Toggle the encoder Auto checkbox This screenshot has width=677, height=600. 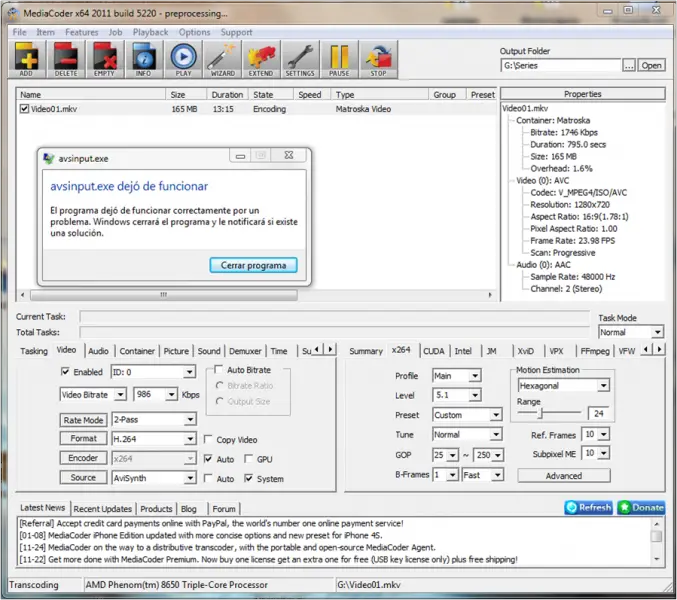click(208, 458)
